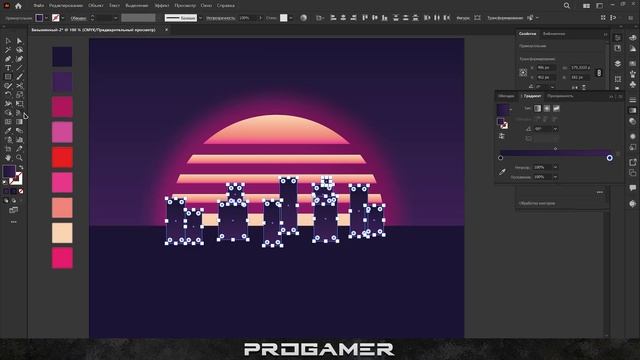The width and height of the screenshot is (640, 360).
Task: Select the Rotate tool
Action: click(8, 95)
